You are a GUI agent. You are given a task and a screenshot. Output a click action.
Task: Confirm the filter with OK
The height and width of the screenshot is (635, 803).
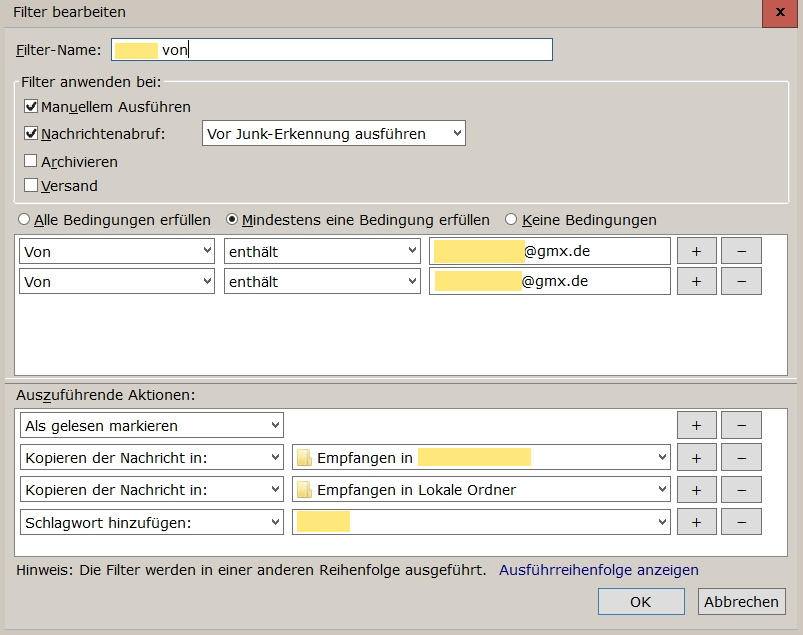coord(640,601)
